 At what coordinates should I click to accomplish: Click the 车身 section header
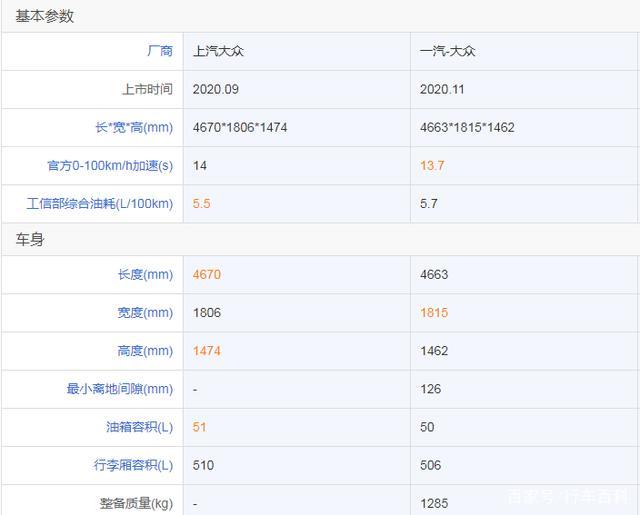(x=30, y=240)
